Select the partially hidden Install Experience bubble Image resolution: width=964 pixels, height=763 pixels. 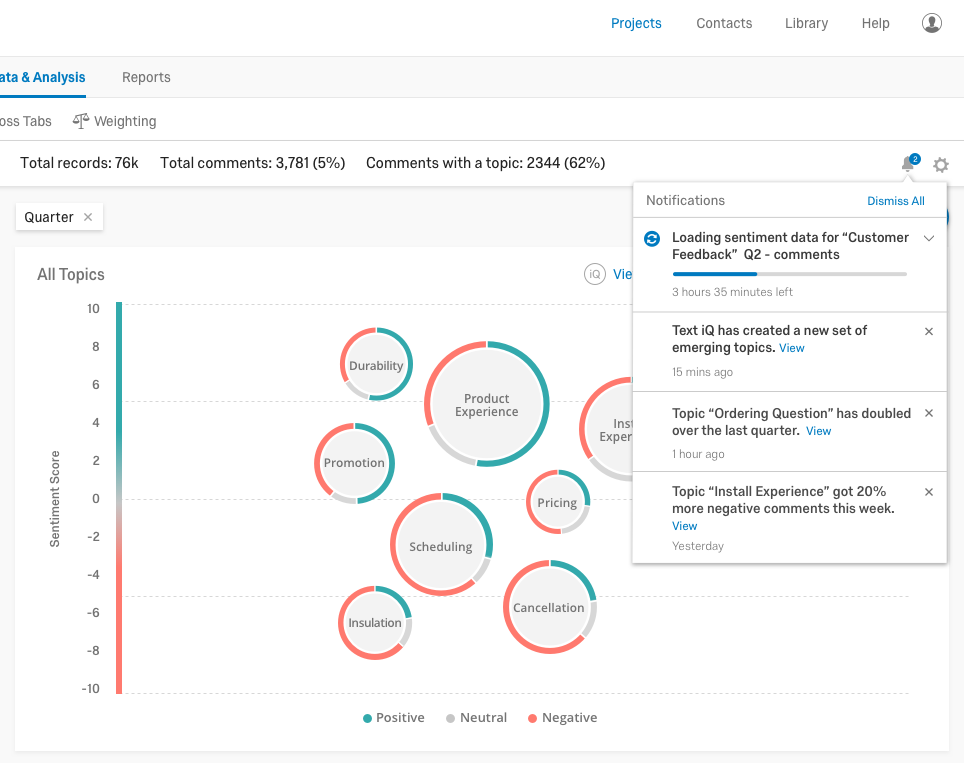tap(607, 429)
